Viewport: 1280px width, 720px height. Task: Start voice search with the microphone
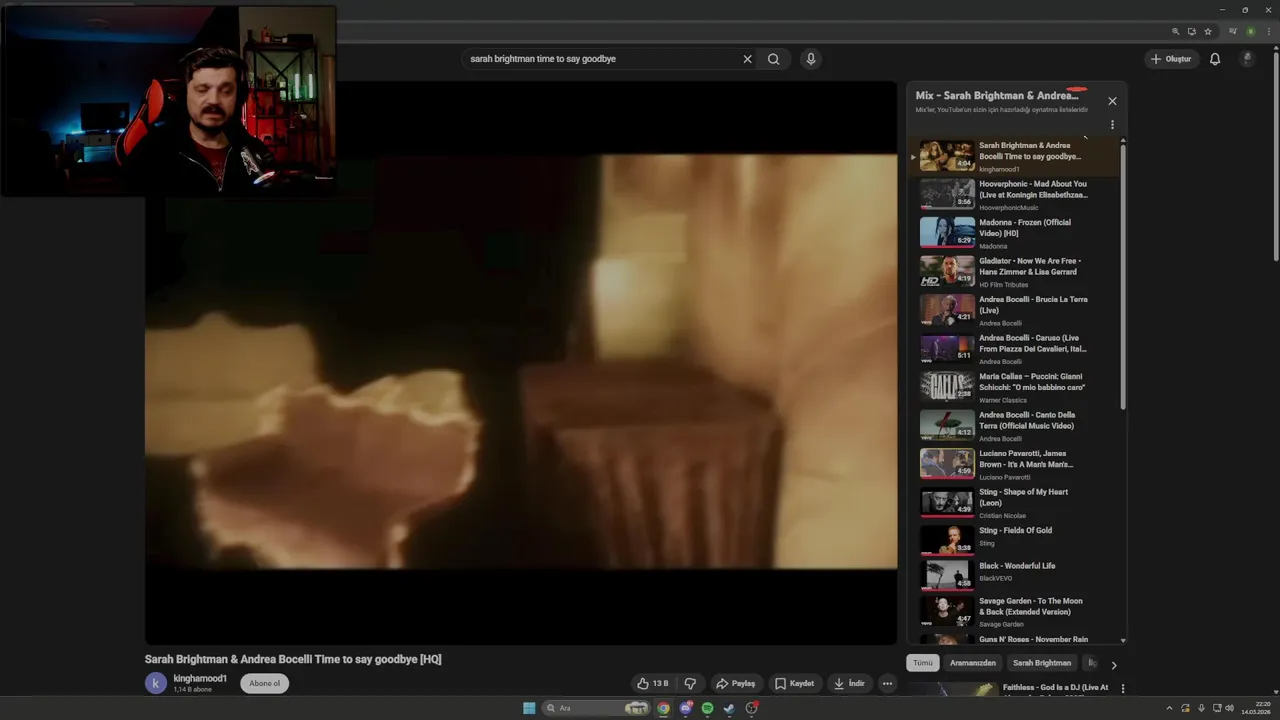pos(811,59)
